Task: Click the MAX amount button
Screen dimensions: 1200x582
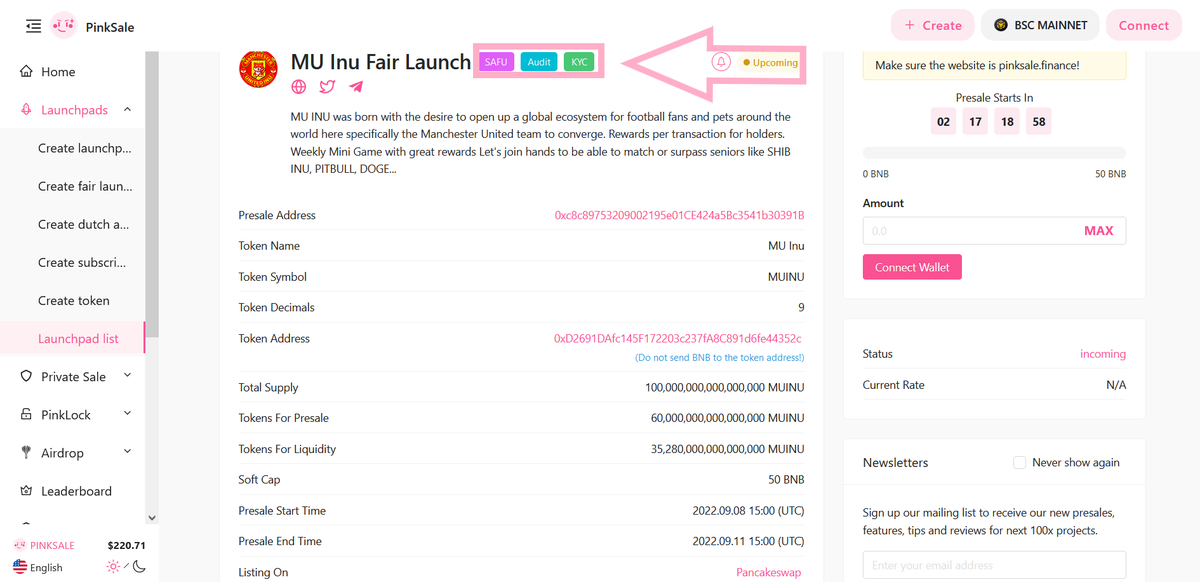Action: (1098, 231)
